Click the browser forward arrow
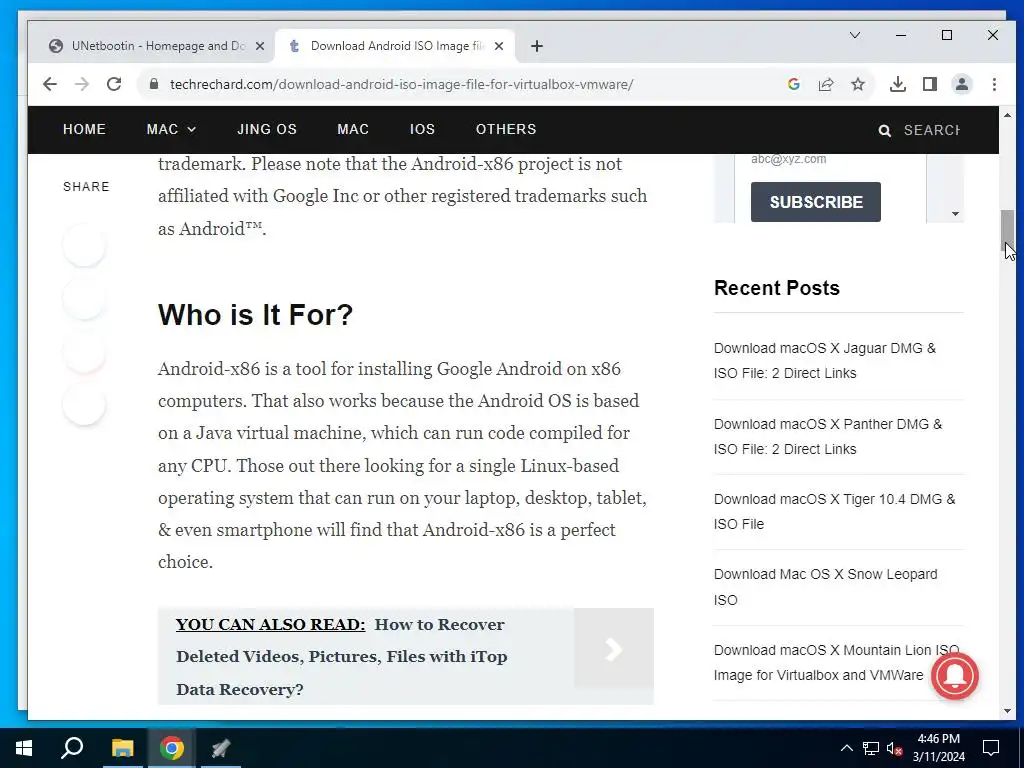Viewport: 1024px width, 768px height. click(x=82, y=84)
